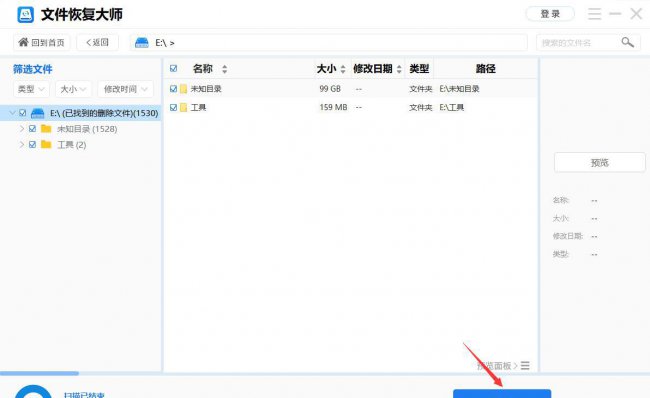Toggle the select-all checkbox in table header
The height and width of the screenshot is (398, 650).
click(173, 68)
